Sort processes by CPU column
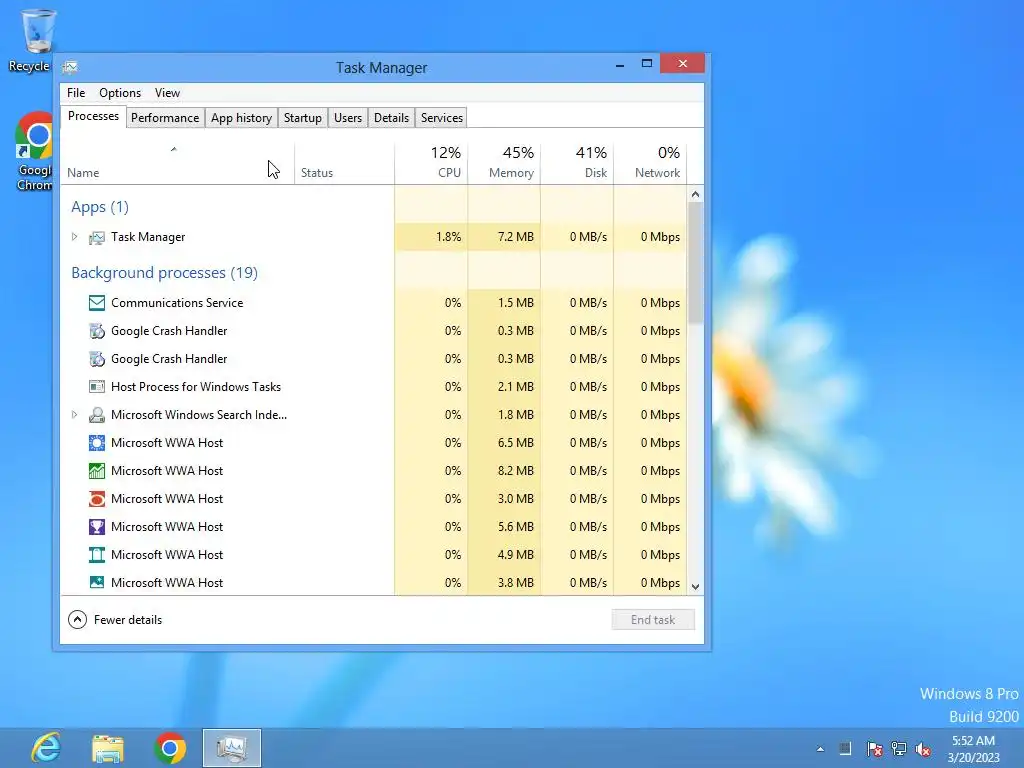The height and width of the screenshot is (768, 1024). (x=431, y=163)
